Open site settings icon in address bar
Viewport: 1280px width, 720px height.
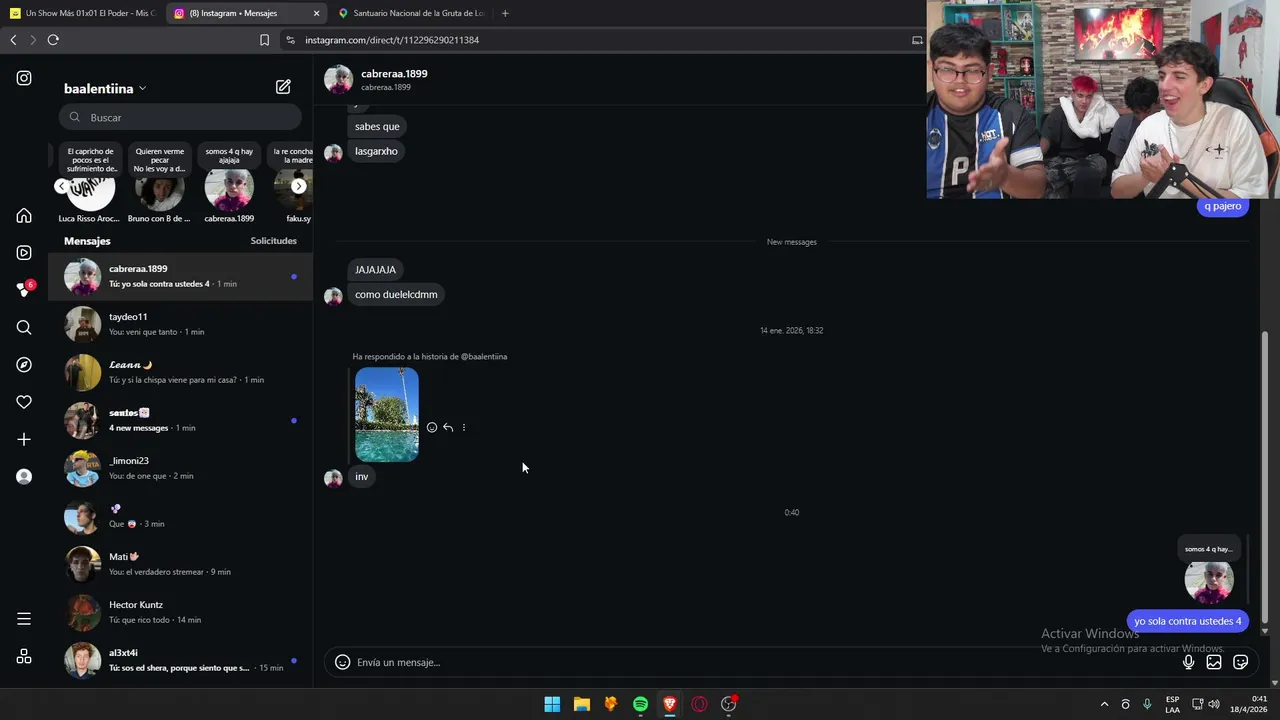pyautogui.click(x=290, y=40)
